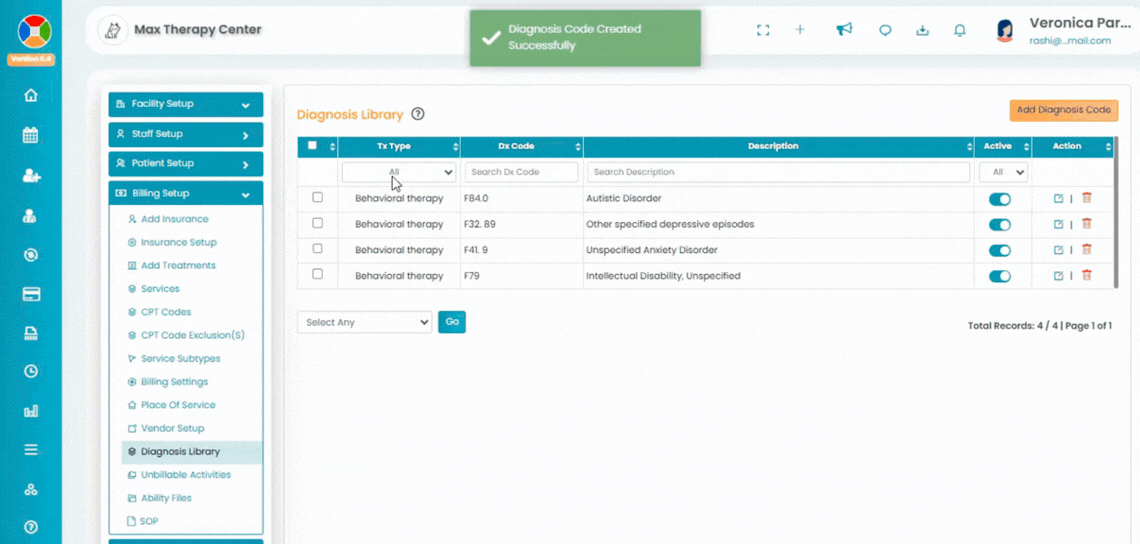Open CPT Code Exclusion(S) menu item
Viewport: 1140px width, 544px height.
(x=193, y=335)
